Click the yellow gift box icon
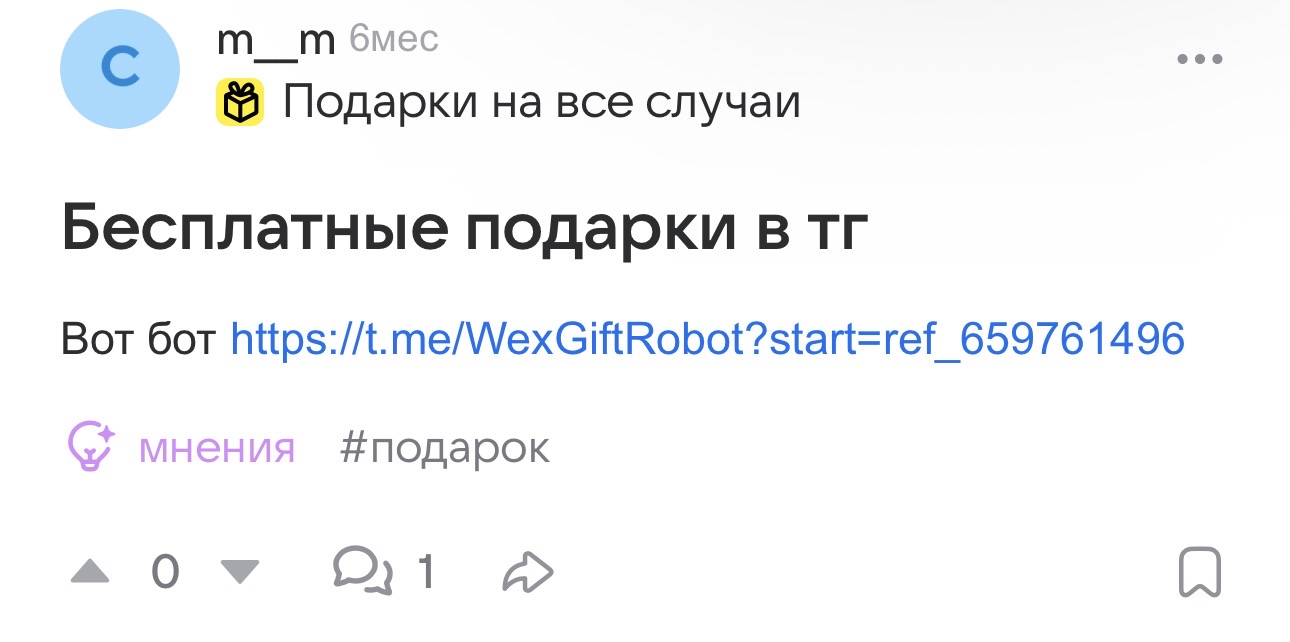The image size is (1290, 642). point(240,102)
